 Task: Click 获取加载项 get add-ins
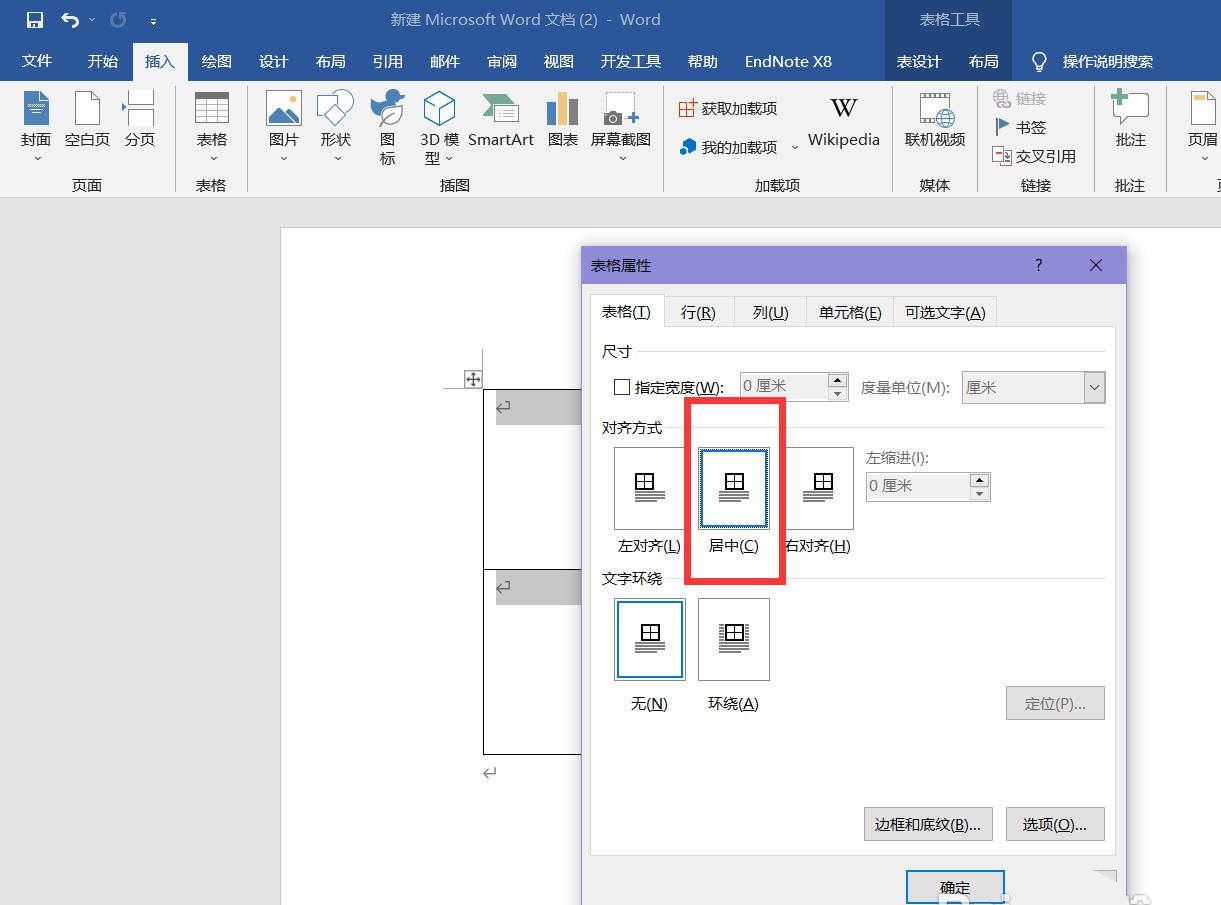tap(727, 108)
